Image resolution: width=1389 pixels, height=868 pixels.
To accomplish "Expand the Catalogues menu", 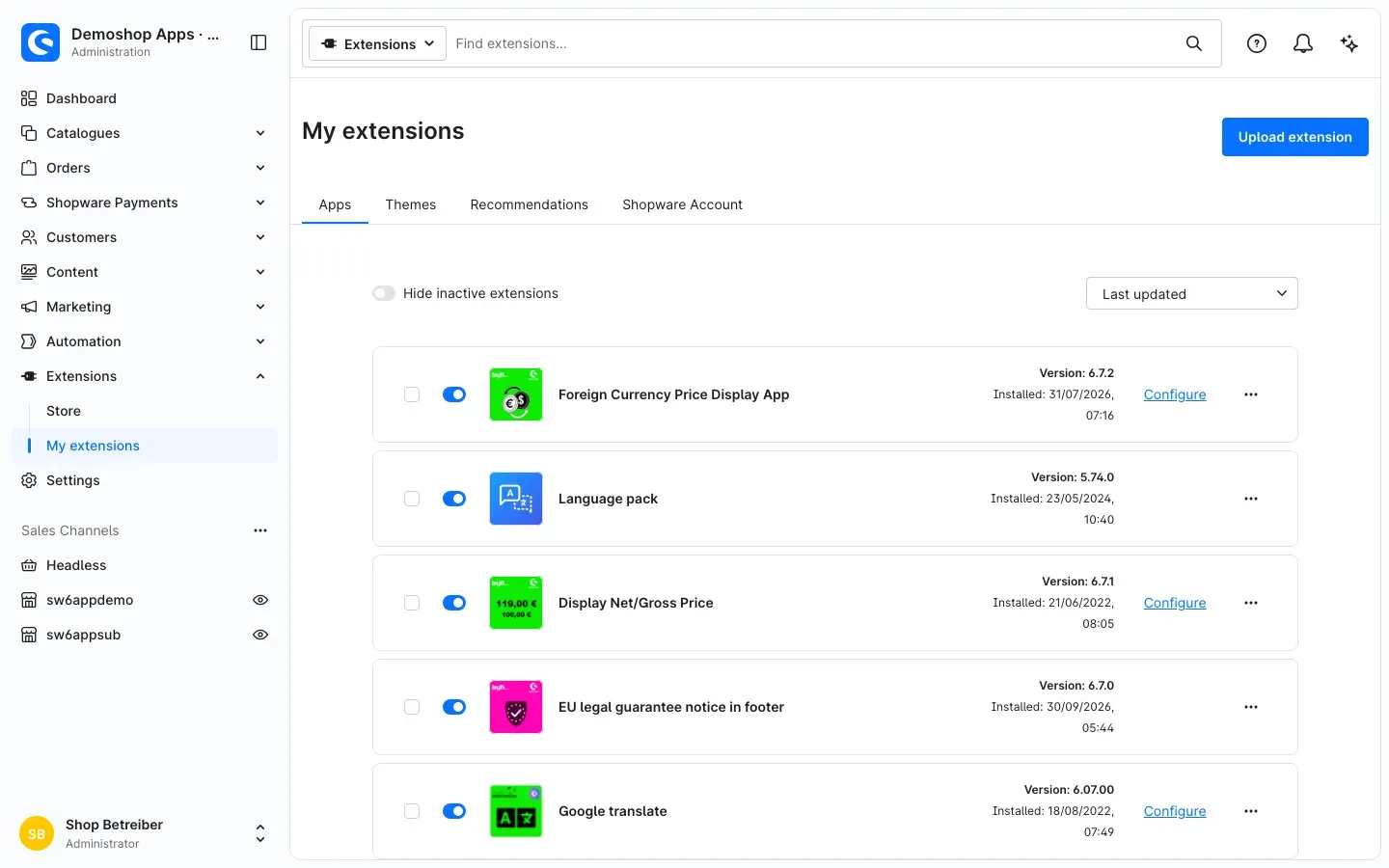I will click(145, 133).
